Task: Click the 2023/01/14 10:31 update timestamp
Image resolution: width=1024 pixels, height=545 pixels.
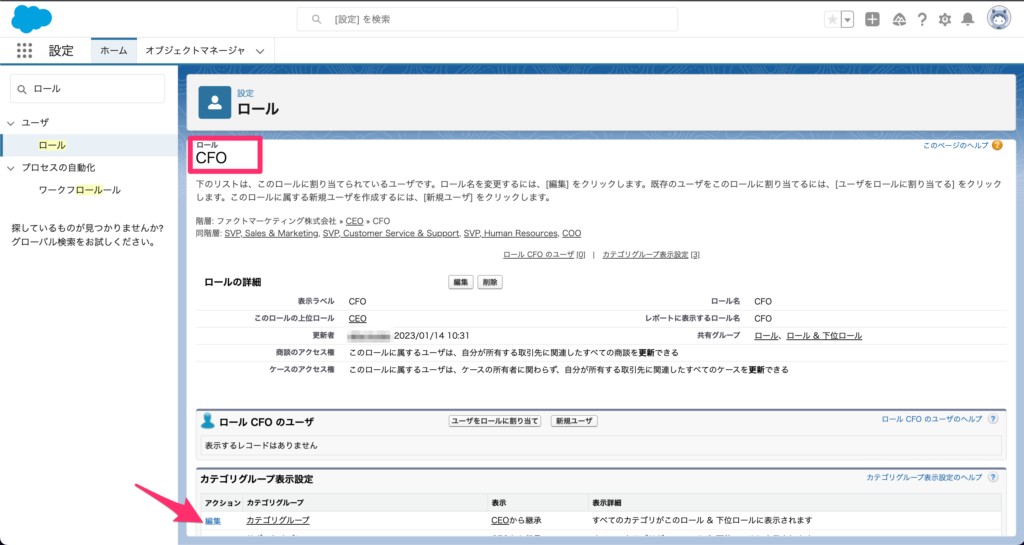Action: [432, 335]
